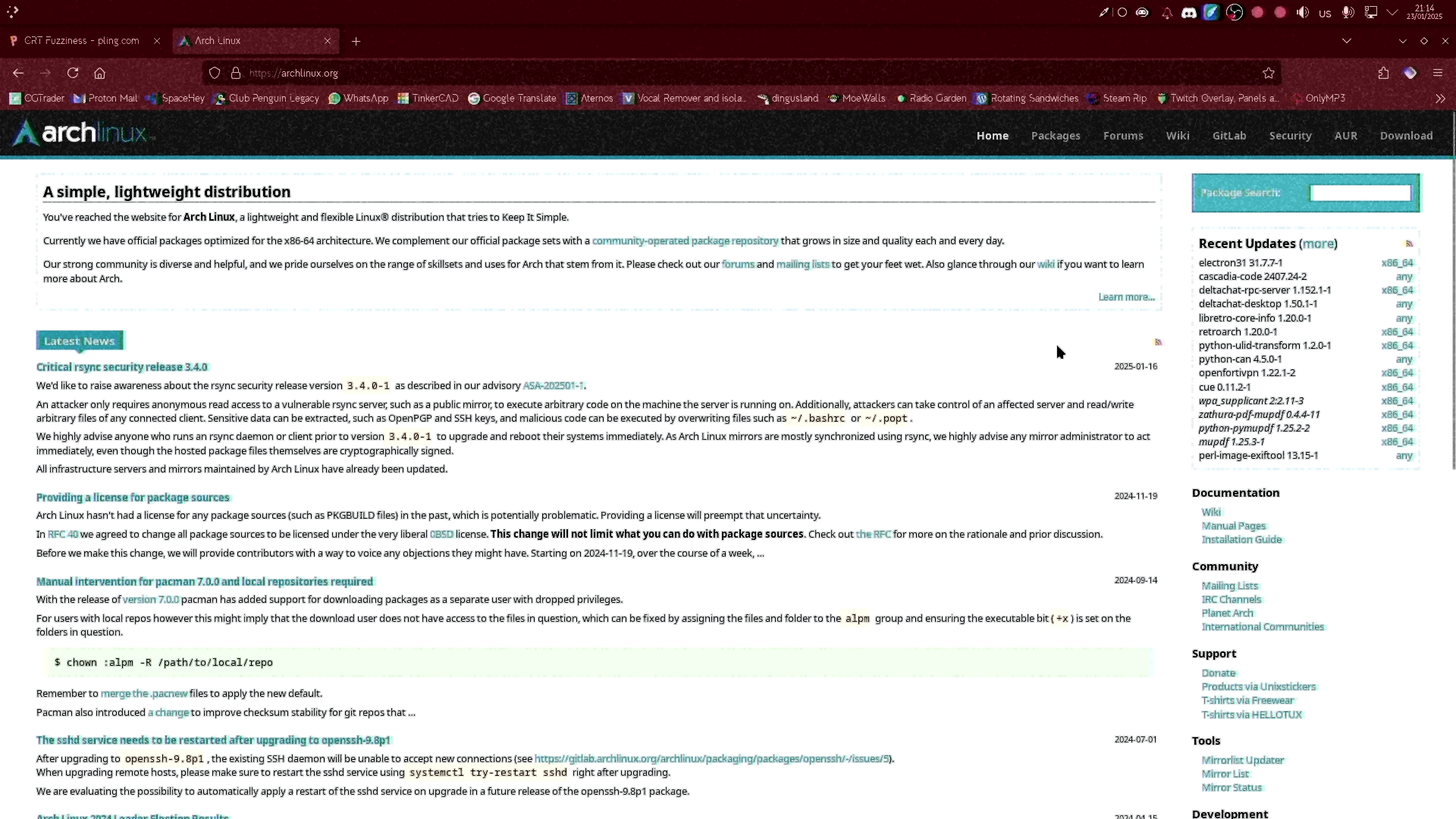Image resolution: width=1456 pixels, height=819 pixels.
Task: Open the TinkerCAD bookmark
Action: tap(428, 99)
